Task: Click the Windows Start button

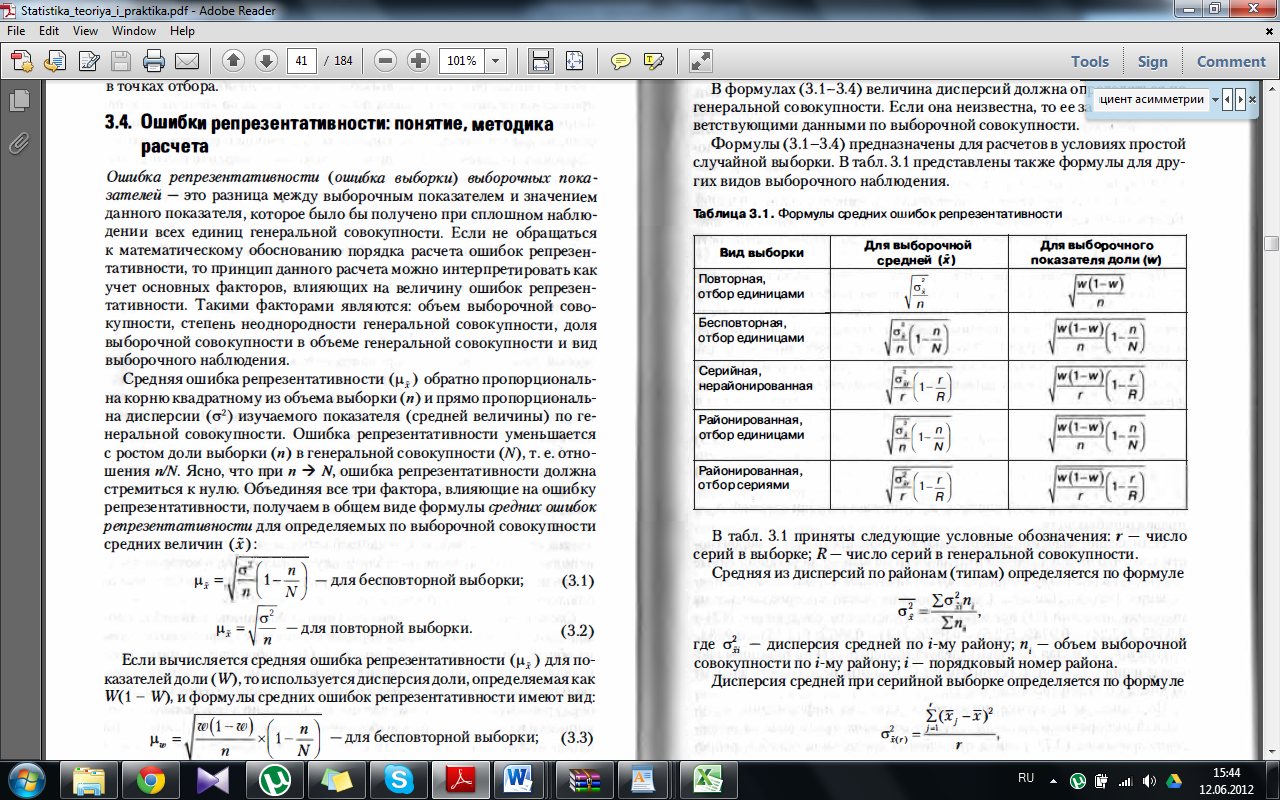Action: pos(25,779)
